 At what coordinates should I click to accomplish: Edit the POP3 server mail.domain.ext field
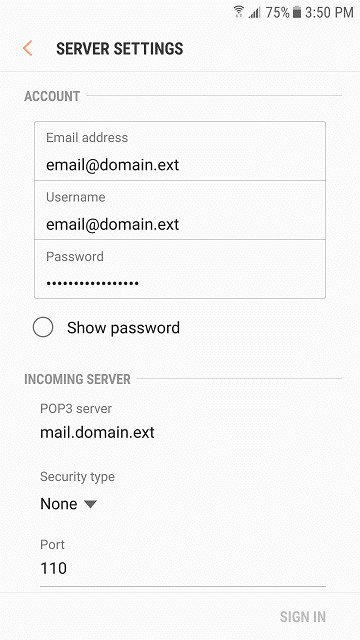183,422
